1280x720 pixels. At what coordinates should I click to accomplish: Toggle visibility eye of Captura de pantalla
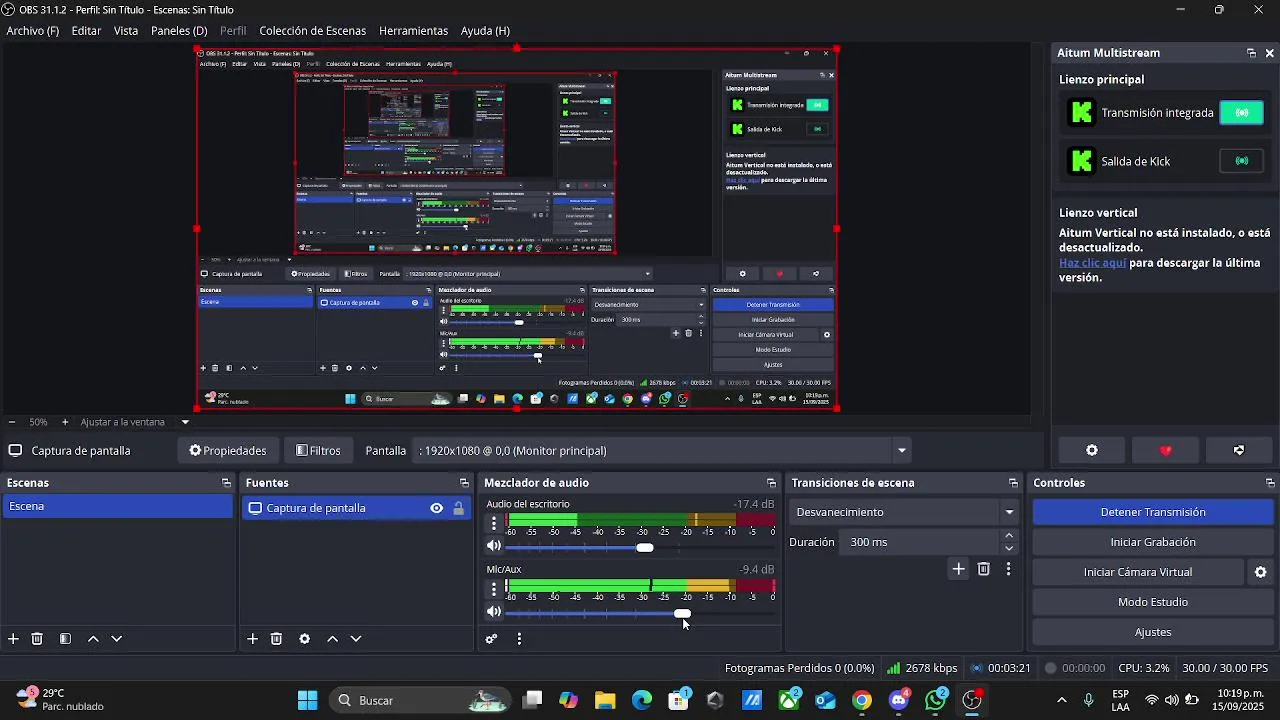(436, 508)
